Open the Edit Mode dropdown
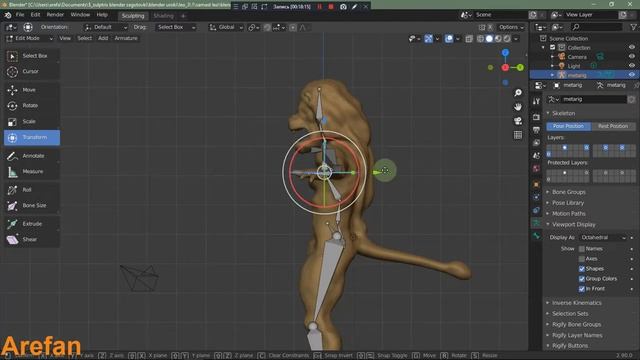The width and height of the screenshot is (640, 360). click(x=29, y=38)
